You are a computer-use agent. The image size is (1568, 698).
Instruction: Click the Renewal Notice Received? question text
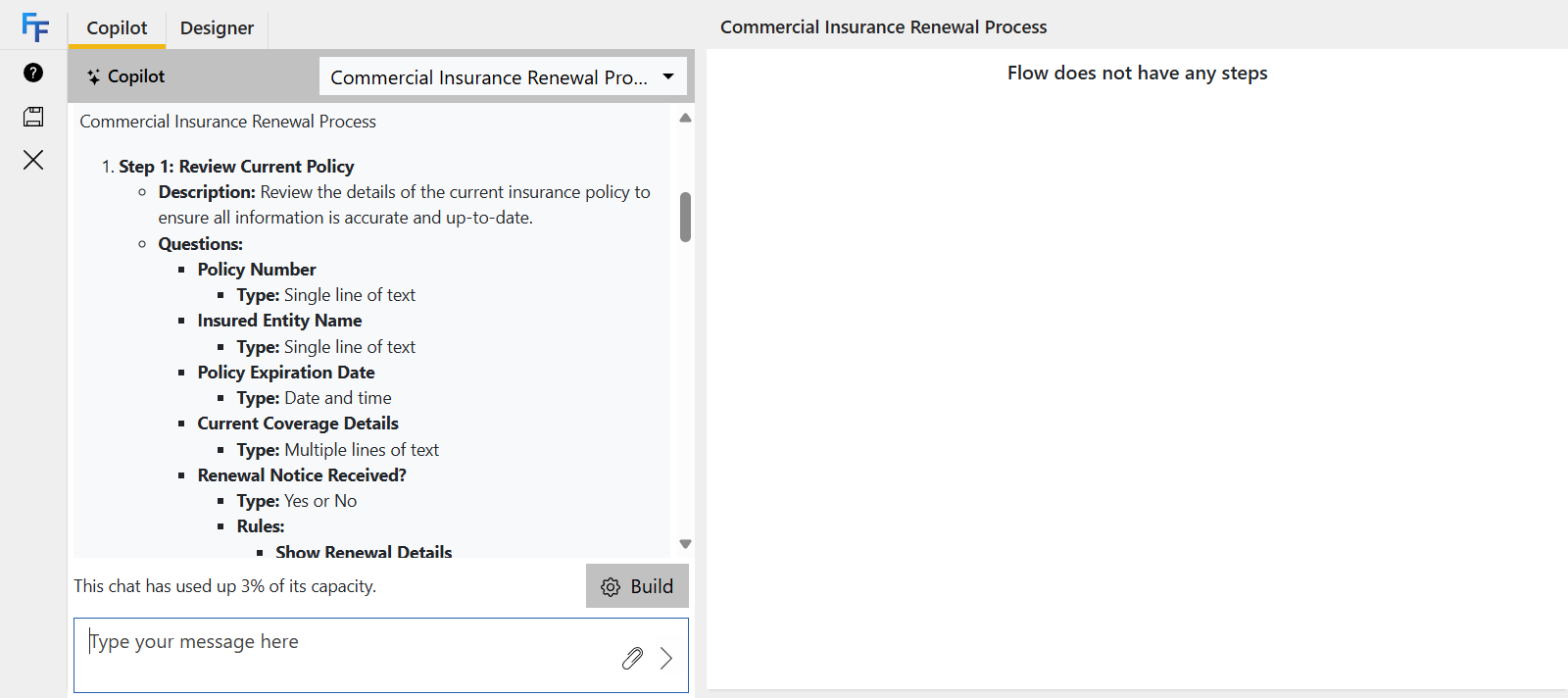302,475
